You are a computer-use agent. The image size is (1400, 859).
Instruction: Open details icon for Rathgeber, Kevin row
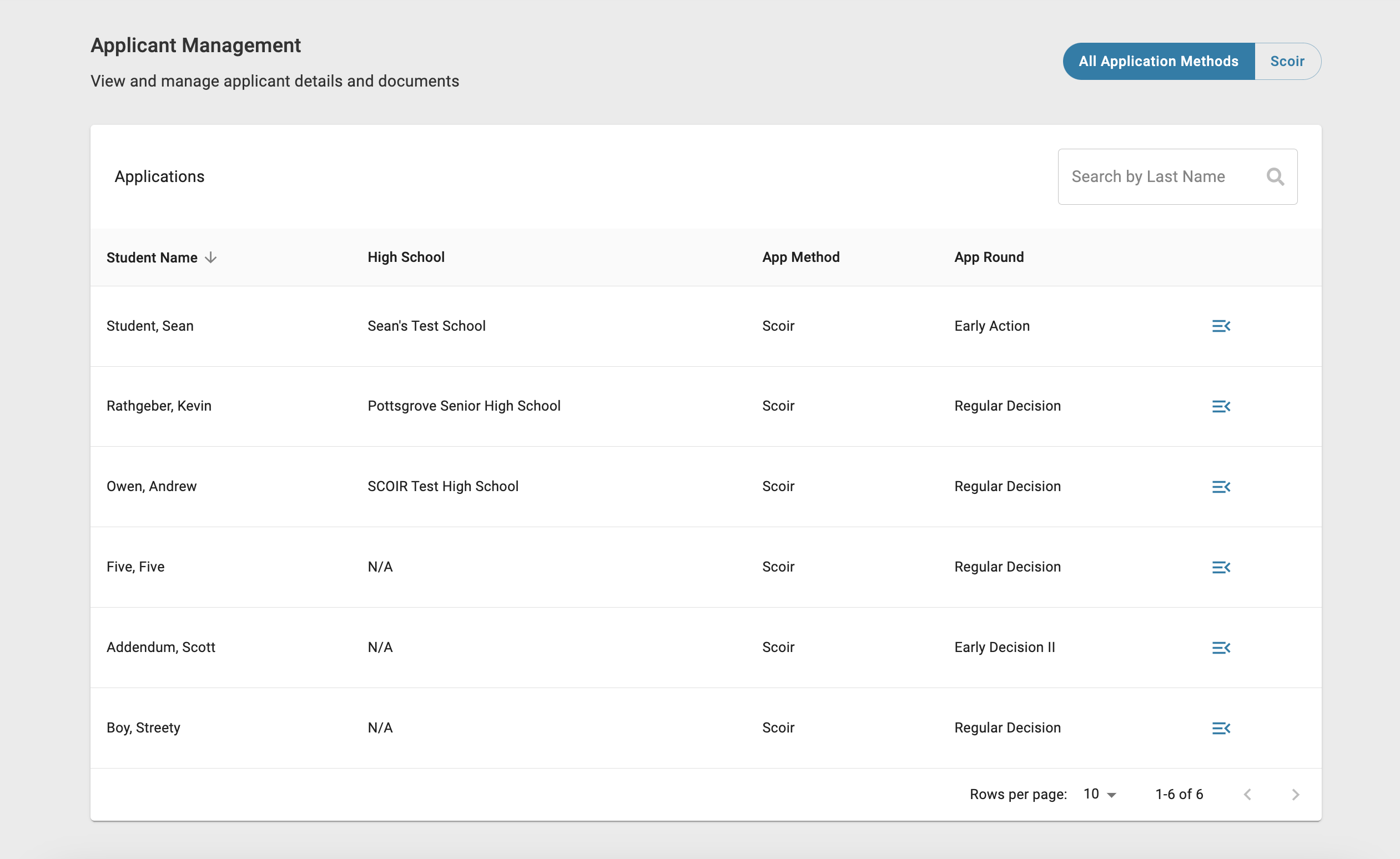click(1221, 406)
